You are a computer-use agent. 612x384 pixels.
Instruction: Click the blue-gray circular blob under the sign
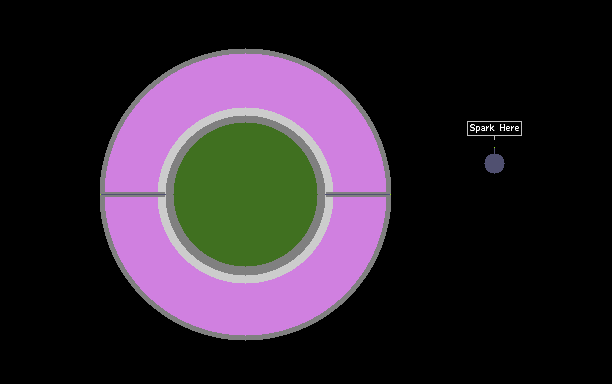point(495,164)
